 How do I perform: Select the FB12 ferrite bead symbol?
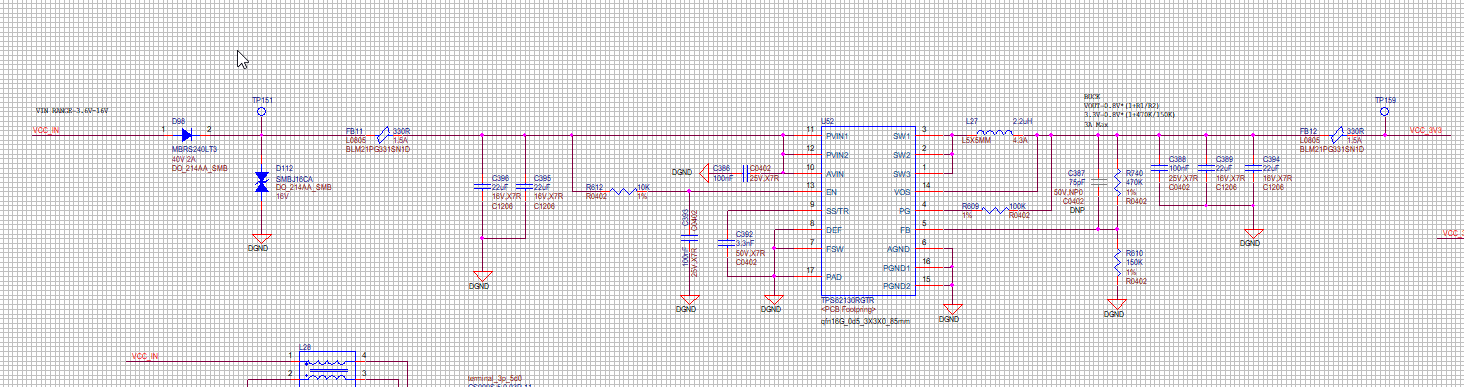click(x=1337, y=134)
